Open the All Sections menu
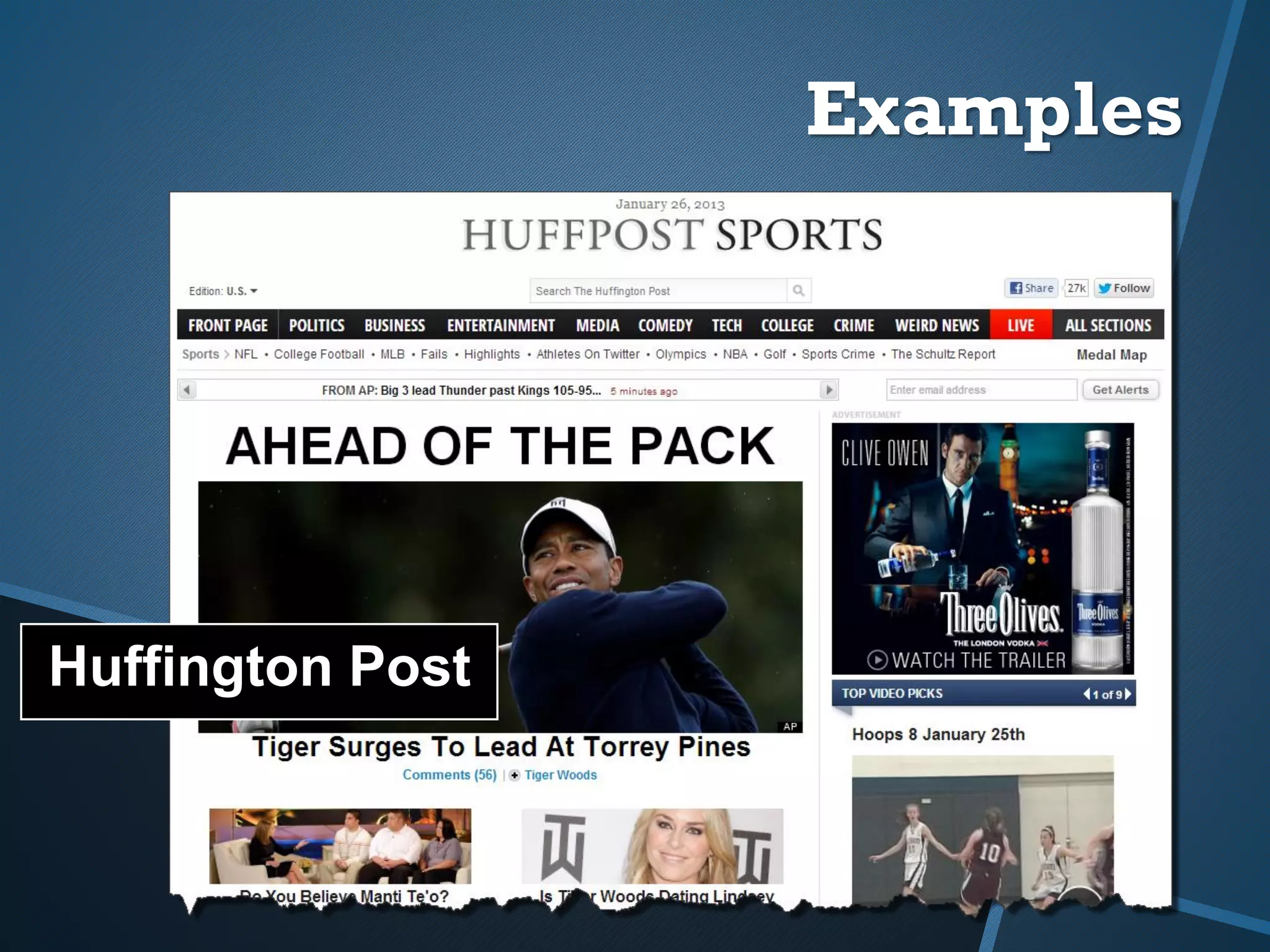1270x952 pixels. [x=1108, y=325]
